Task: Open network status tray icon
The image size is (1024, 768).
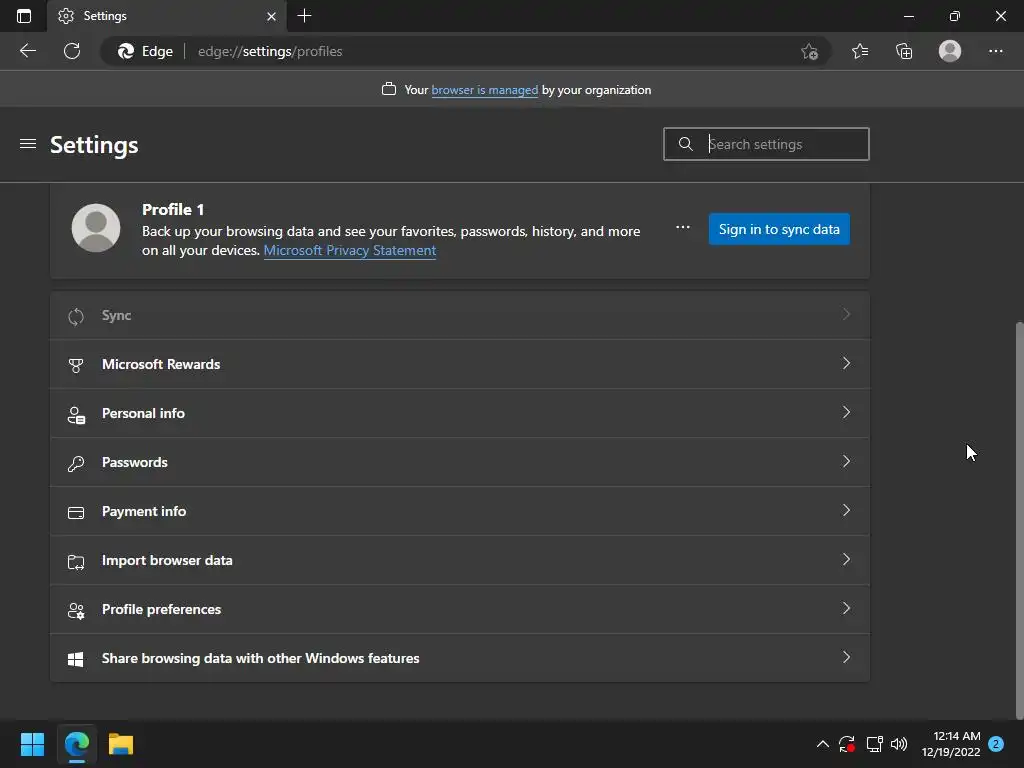Action: 874,744
